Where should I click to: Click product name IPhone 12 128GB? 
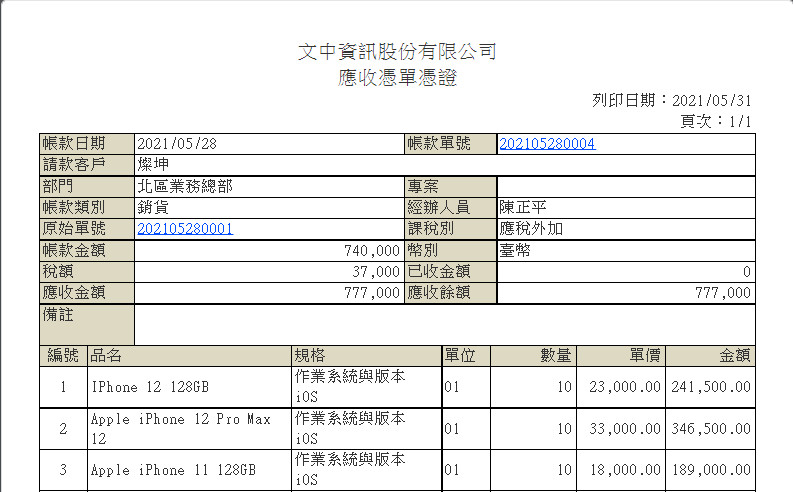(150, 387)
